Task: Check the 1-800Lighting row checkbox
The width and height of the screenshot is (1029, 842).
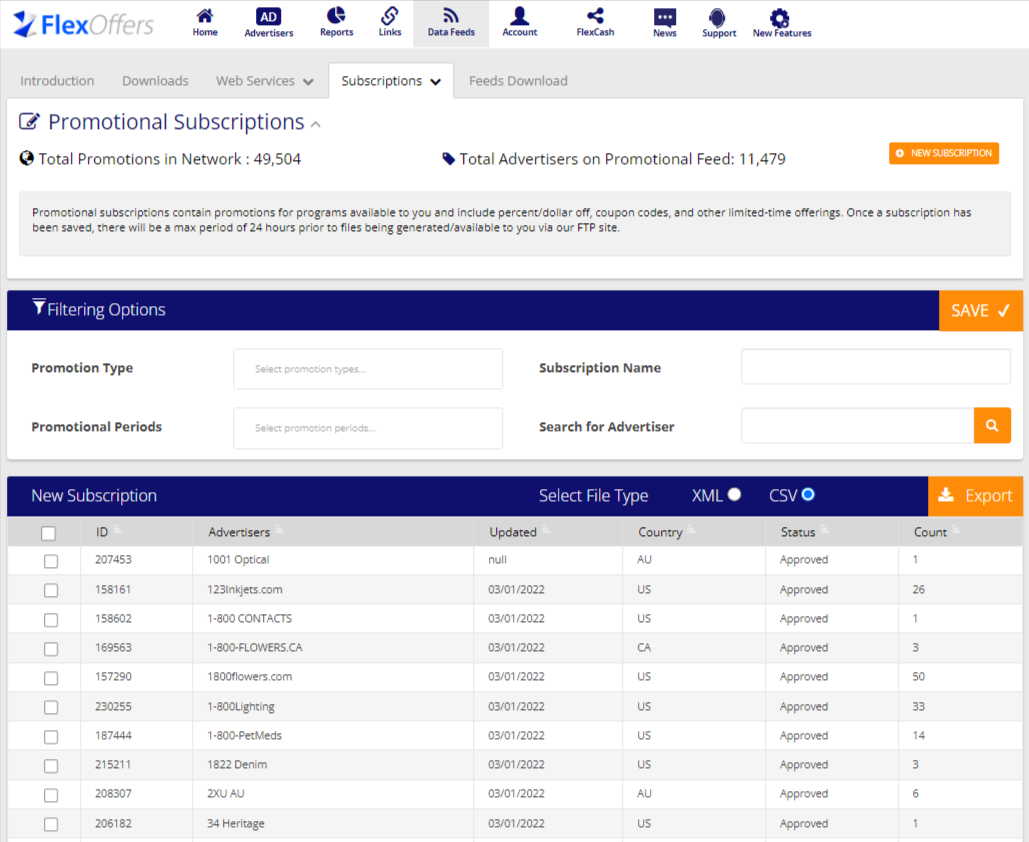Action: pyautogui.click(x=51, y=707)
